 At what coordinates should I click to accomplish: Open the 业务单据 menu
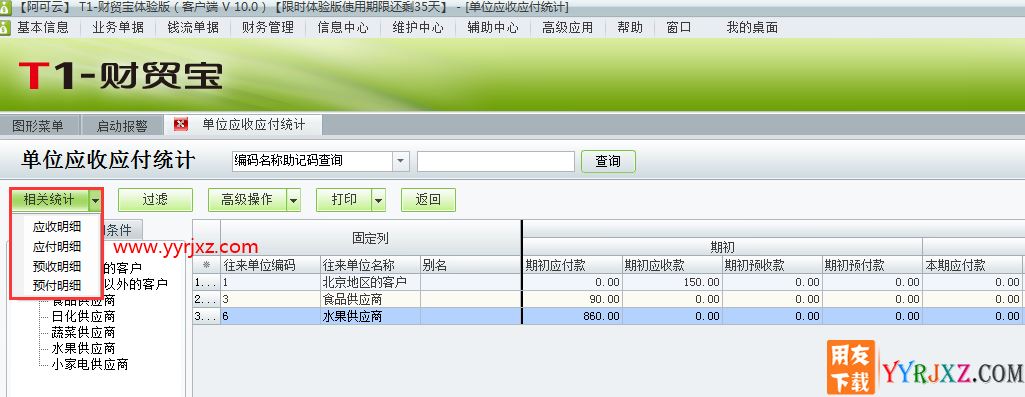118,27
